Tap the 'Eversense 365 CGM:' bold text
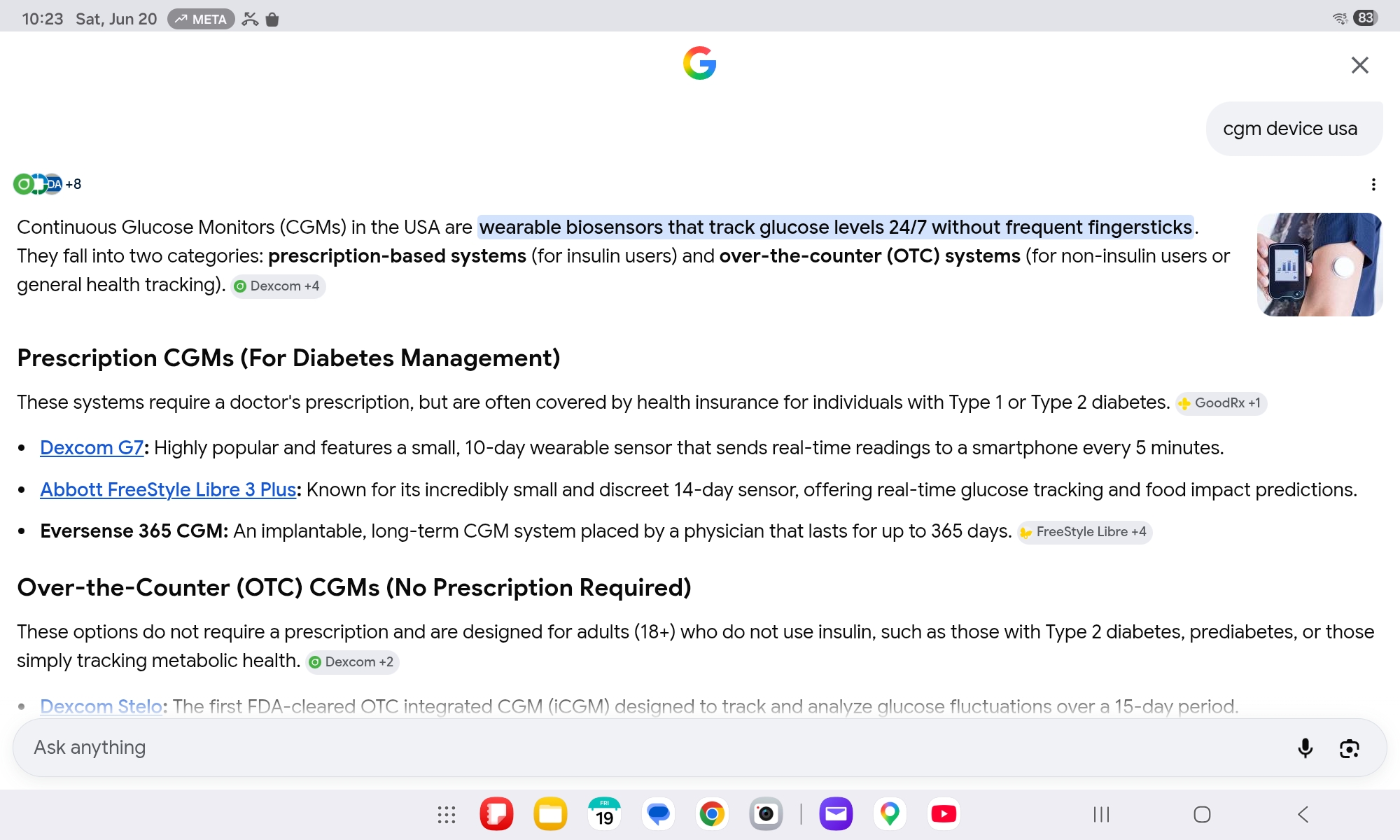 (134, 531)
